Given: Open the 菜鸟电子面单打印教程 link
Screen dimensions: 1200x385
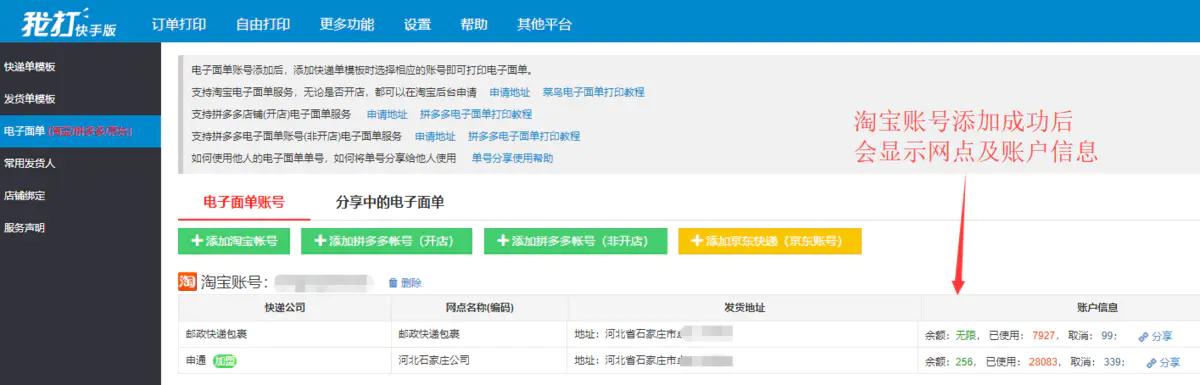Looking at the screenshot, I should click(594, 92).
